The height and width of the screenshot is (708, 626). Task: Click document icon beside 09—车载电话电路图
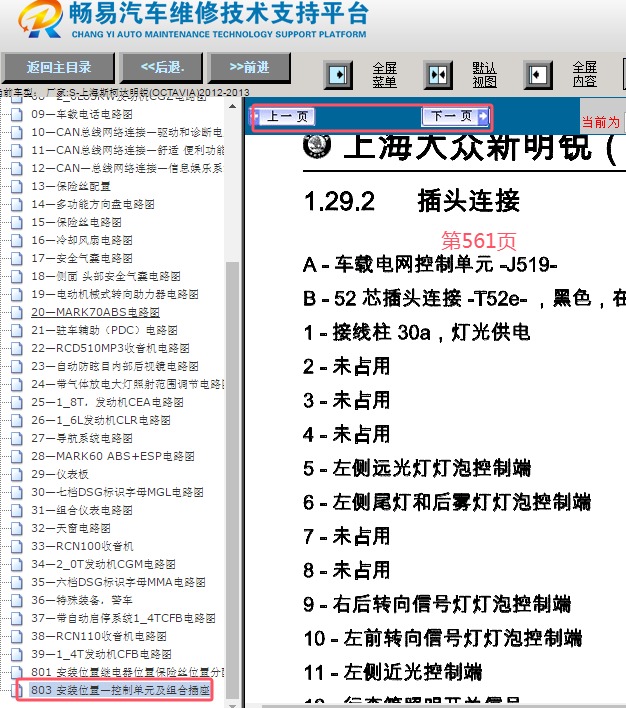pyautogui.click(x=17, y=114)
